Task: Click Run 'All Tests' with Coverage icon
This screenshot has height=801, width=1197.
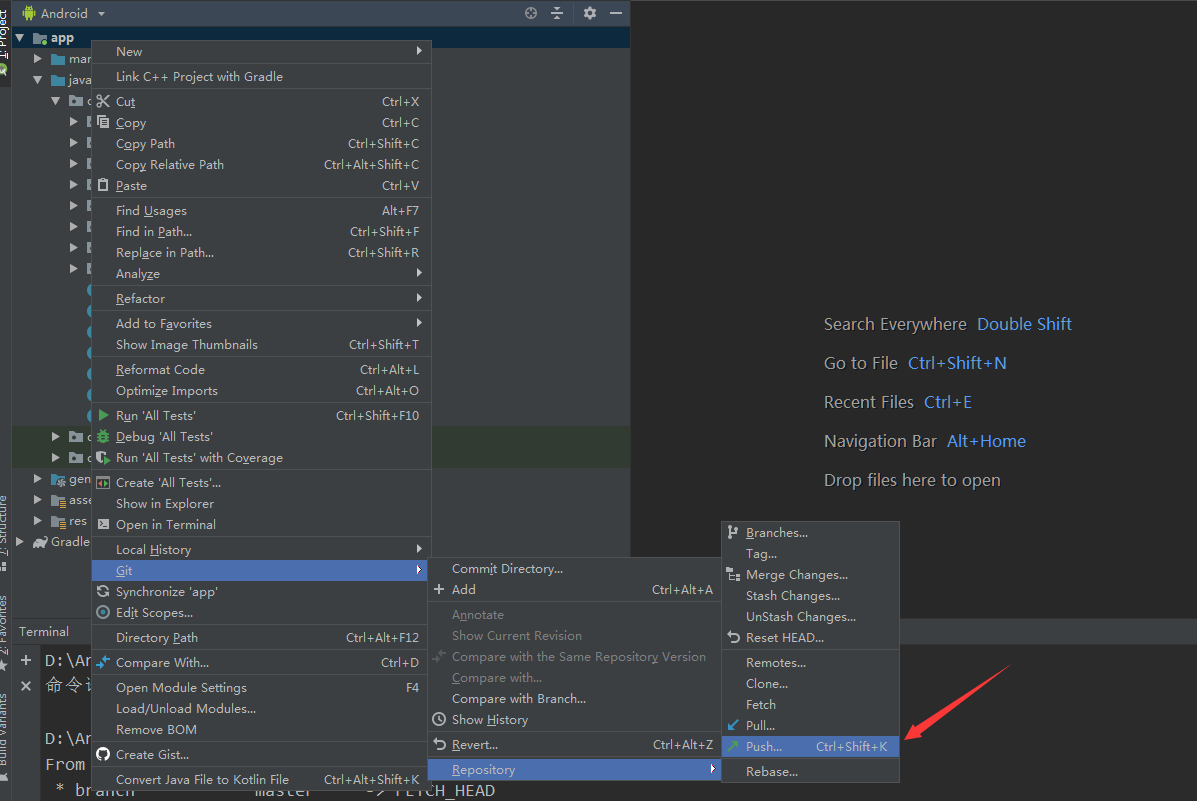Action: pos(103,457)
